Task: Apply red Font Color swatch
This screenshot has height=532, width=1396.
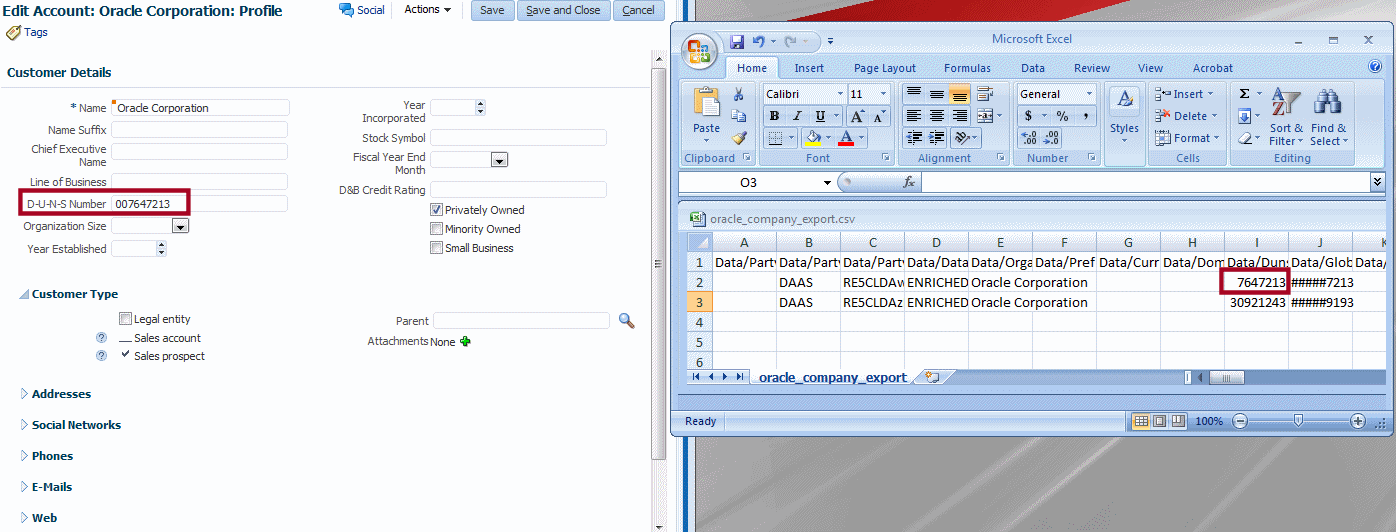Action: (x=846, y=138)
